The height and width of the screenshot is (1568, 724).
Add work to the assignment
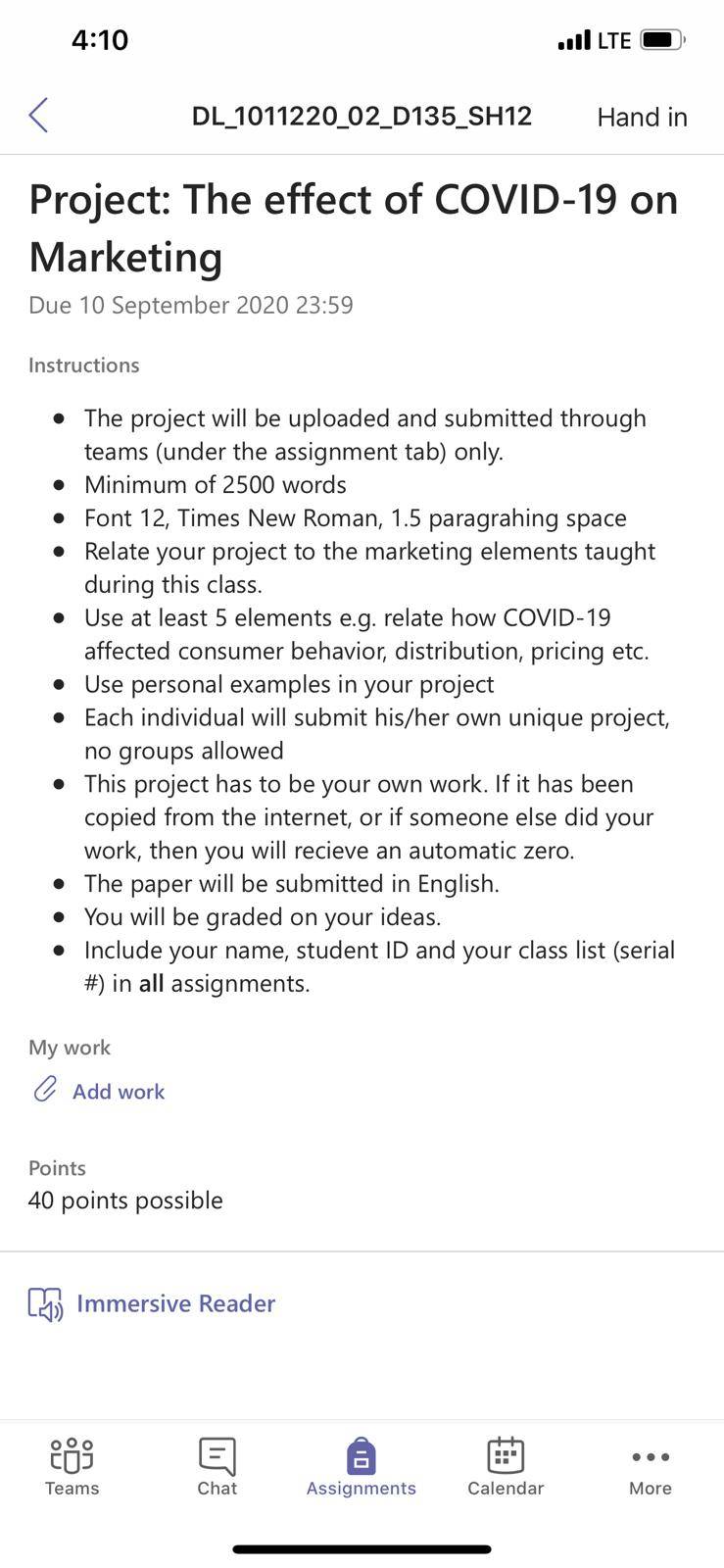click(119, 1091)
